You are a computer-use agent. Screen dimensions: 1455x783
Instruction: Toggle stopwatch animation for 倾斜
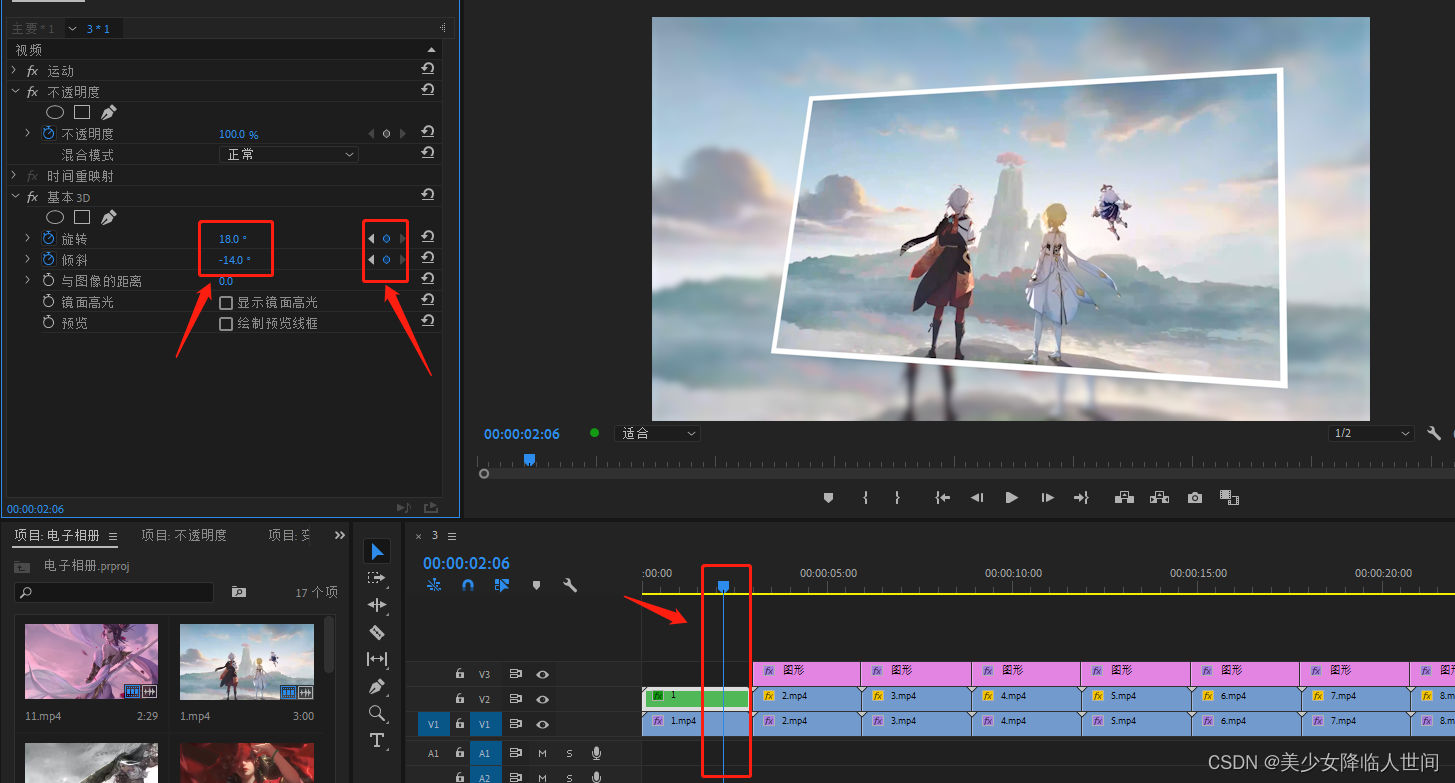pos(48,259)
